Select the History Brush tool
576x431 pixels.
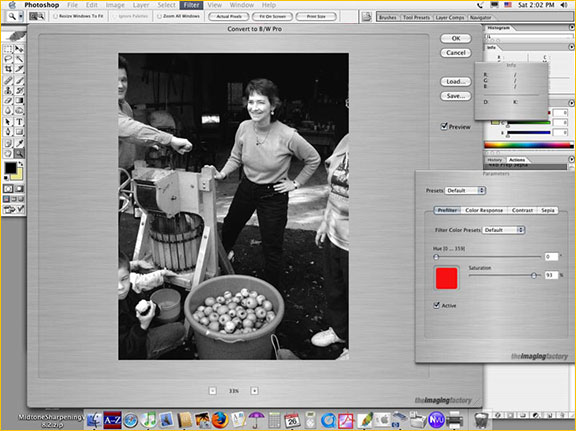coord(19,90)
